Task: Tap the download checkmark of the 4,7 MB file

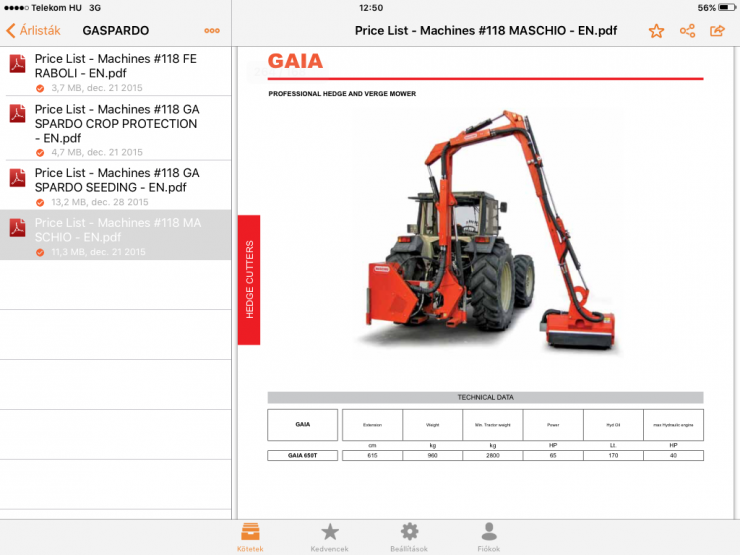Action: tap(40, 152)
